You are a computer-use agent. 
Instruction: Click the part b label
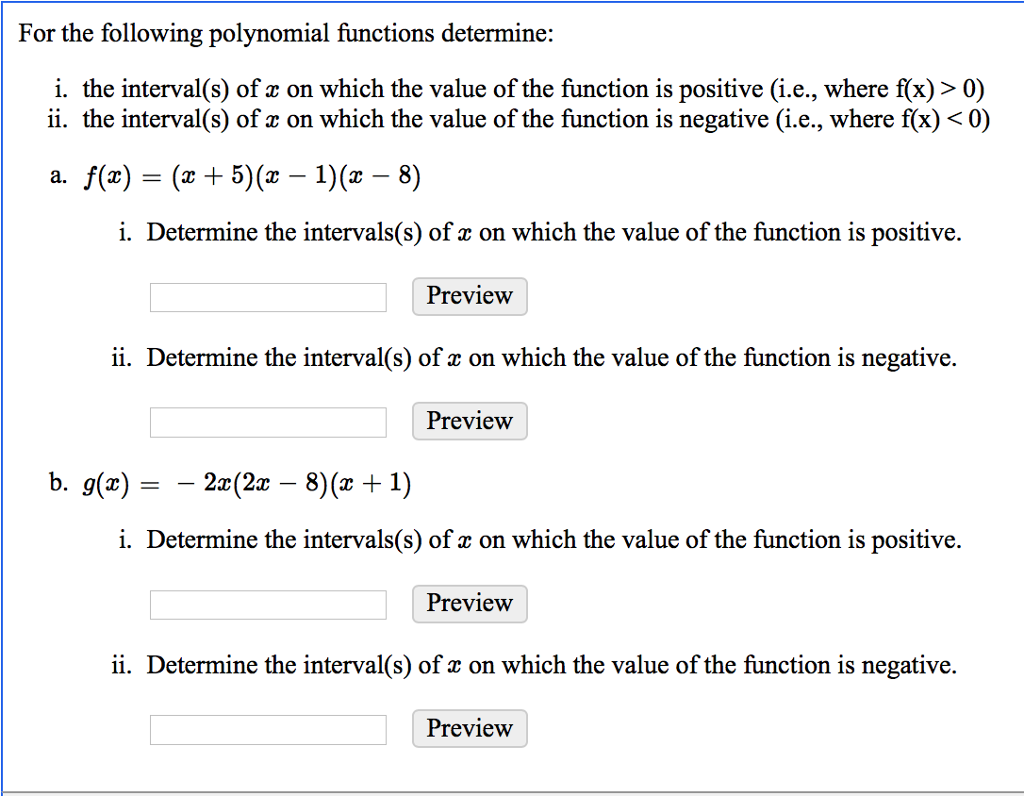[57, 482]
